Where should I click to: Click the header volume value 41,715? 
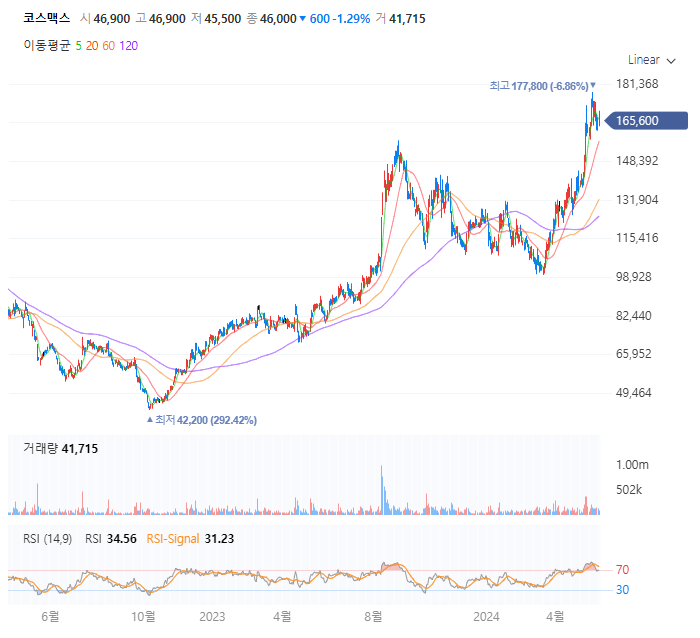[x=407, y=19]
